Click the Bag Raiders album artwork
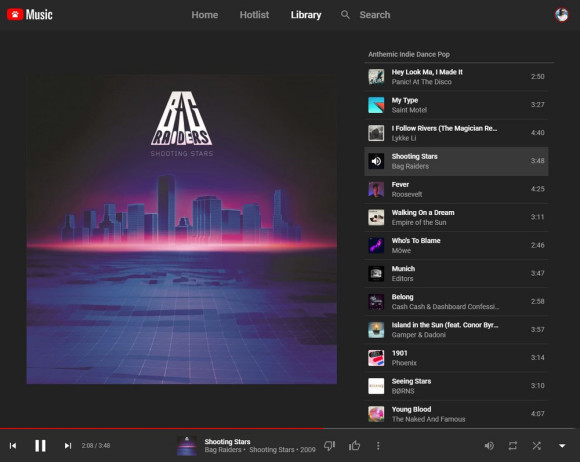 point(182,229)
